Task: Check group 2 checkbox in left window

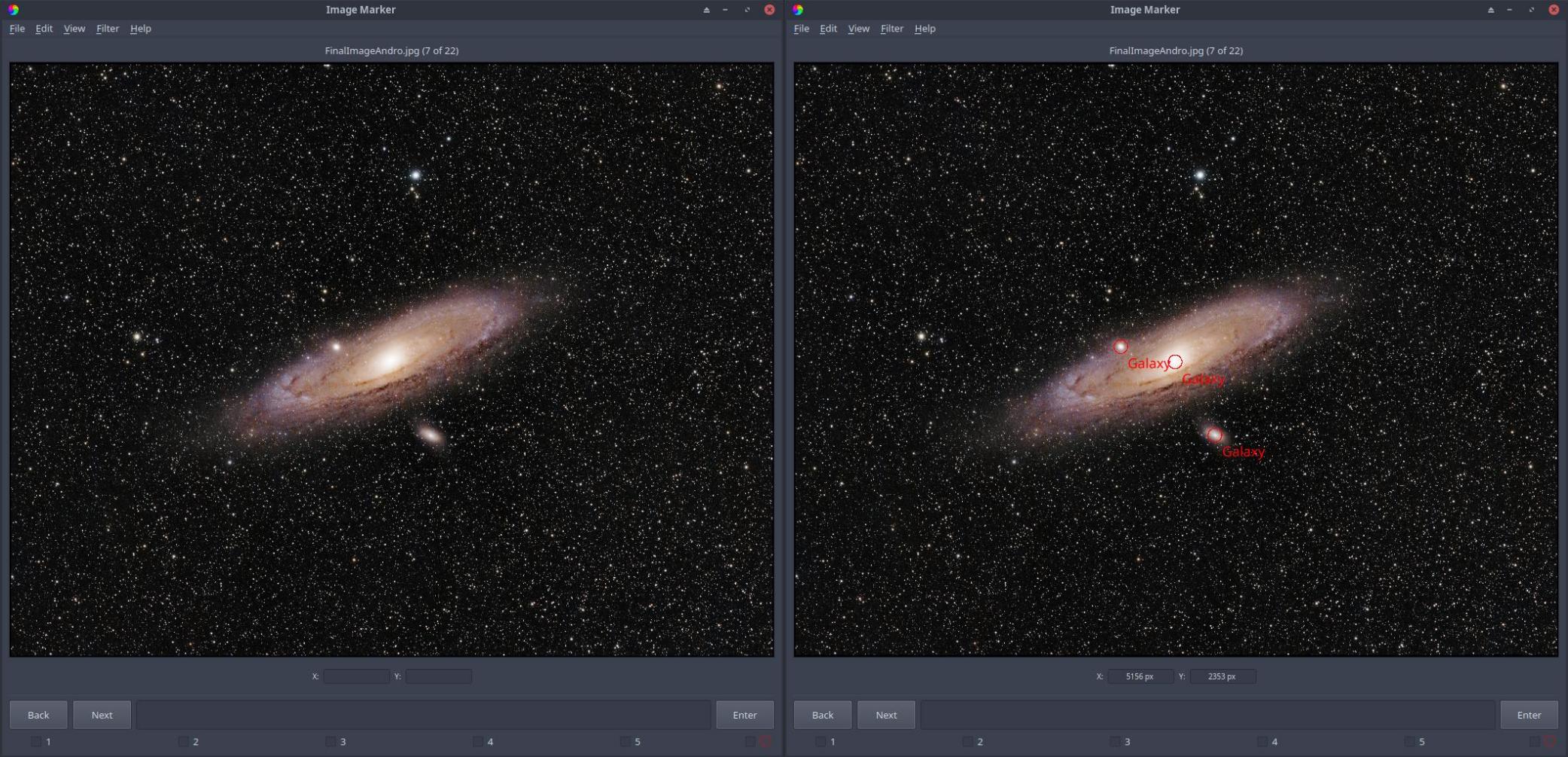Action: tap(184, 742)
